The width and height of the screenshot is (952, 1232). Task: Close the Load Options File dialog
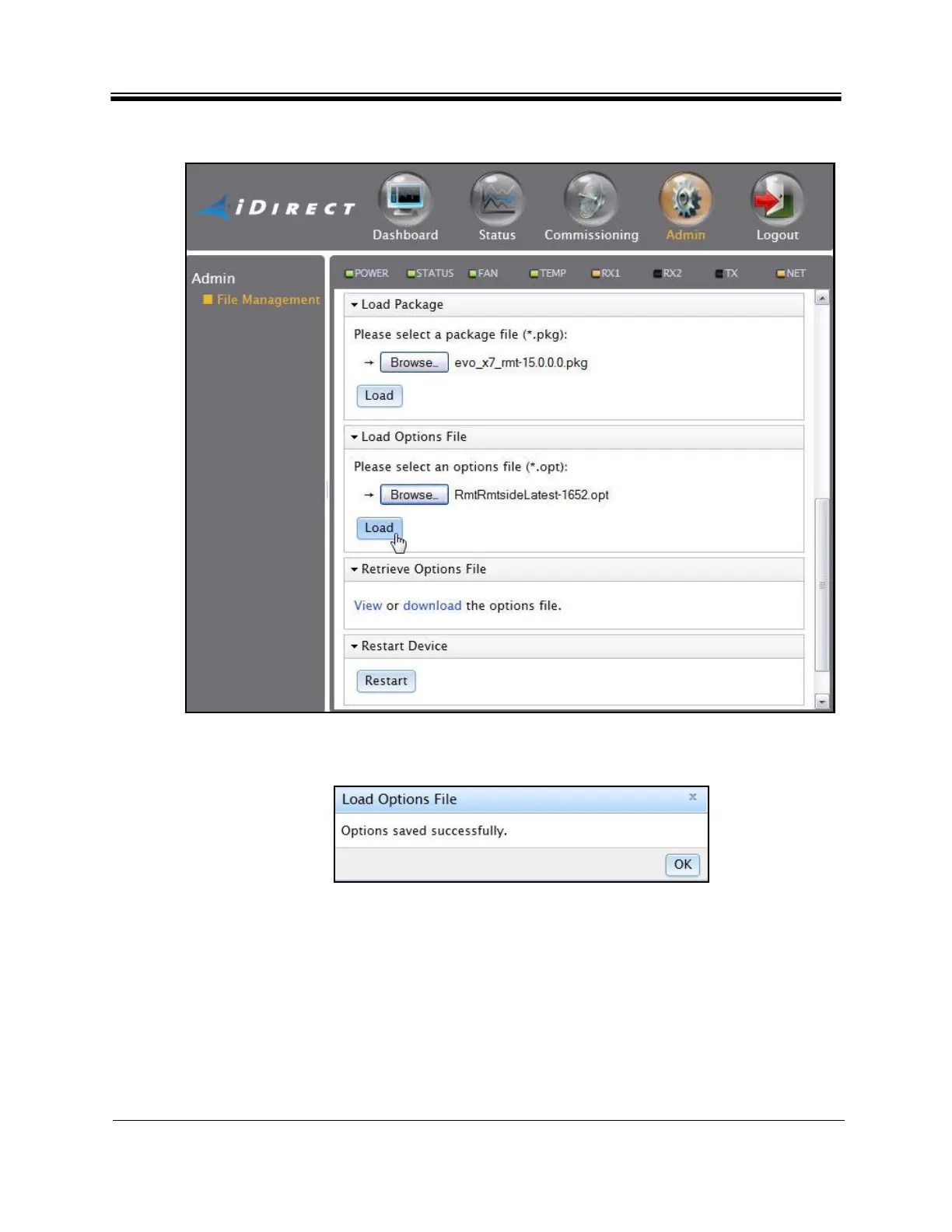(692, 797)
